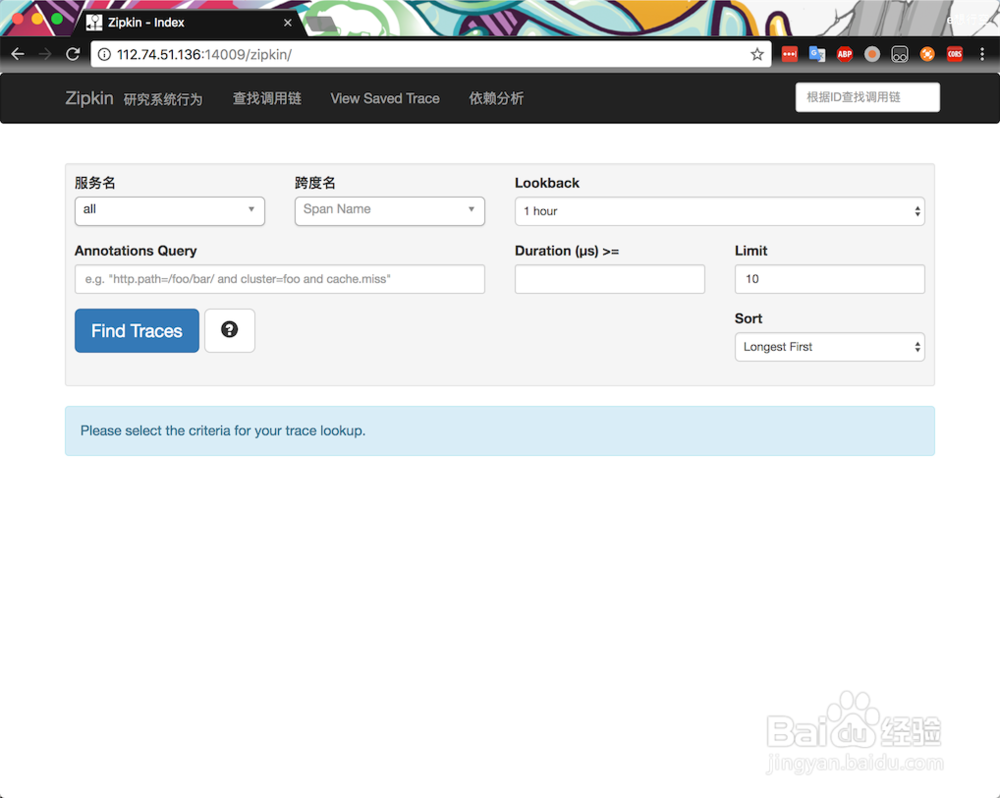Viewport: 1000px width, 798px height.
Task: Open the 服务名 service name dropdown
Action: pyautogui.click(x=170, y=211)
